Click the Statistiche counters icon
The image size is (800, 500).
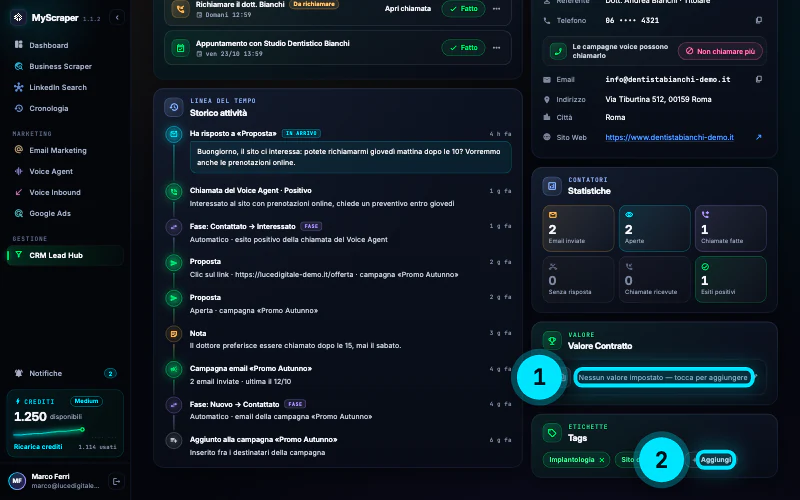(552, 186)
